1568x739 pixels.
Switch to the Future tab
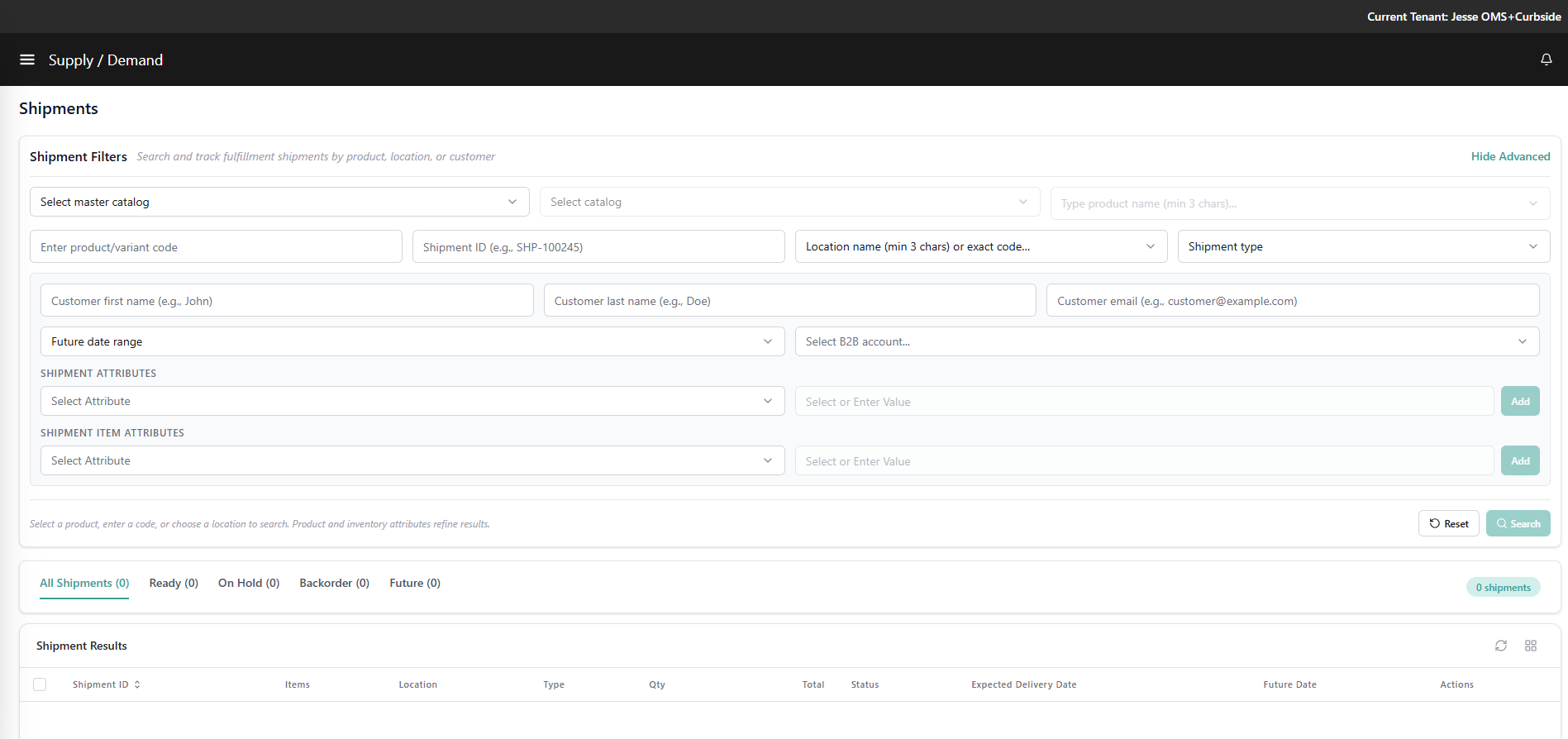pyautogui.click(x=415, y=583)
